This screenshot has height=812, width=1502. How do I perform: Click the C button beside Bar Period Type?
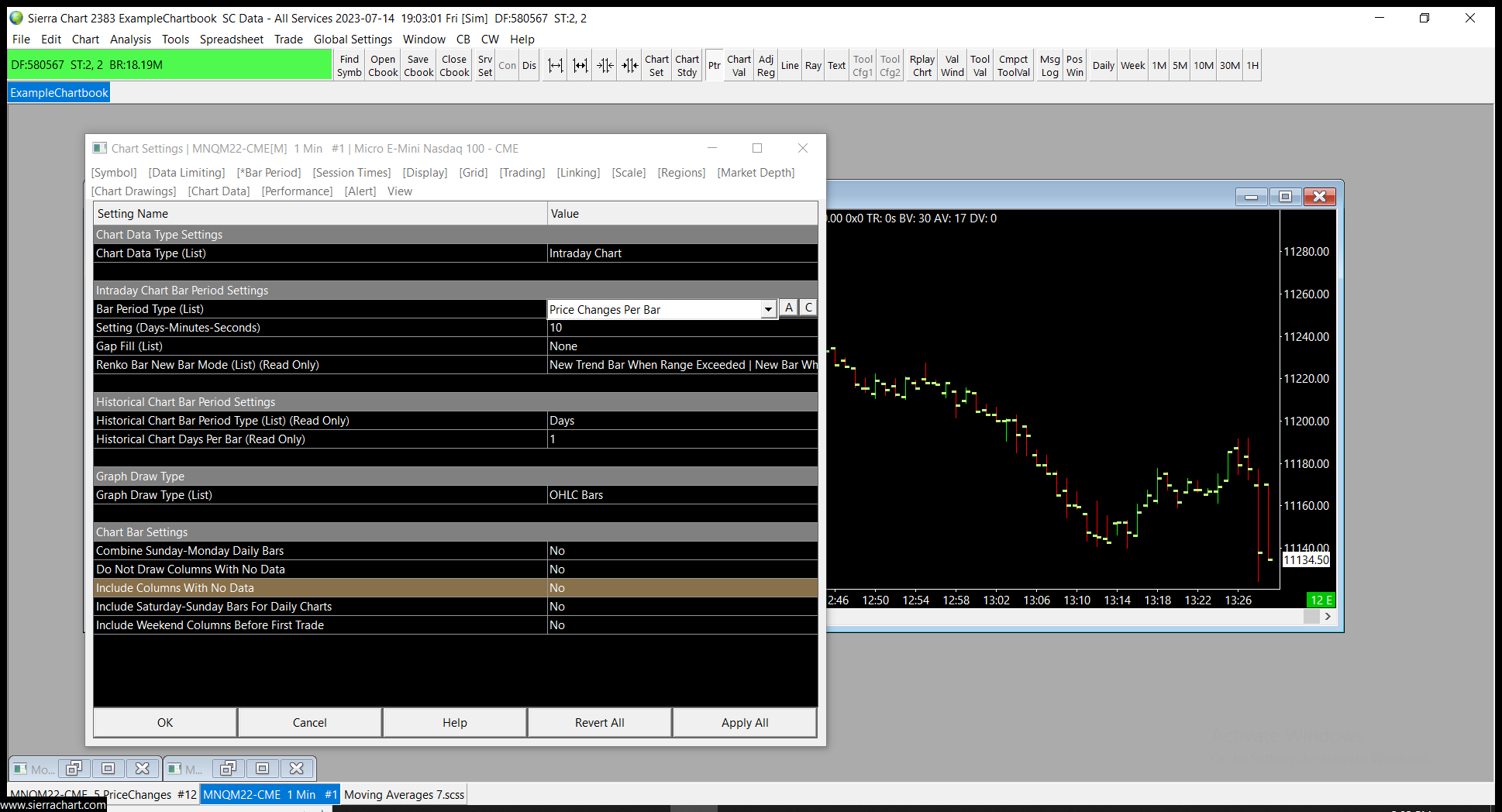point(808,308)
